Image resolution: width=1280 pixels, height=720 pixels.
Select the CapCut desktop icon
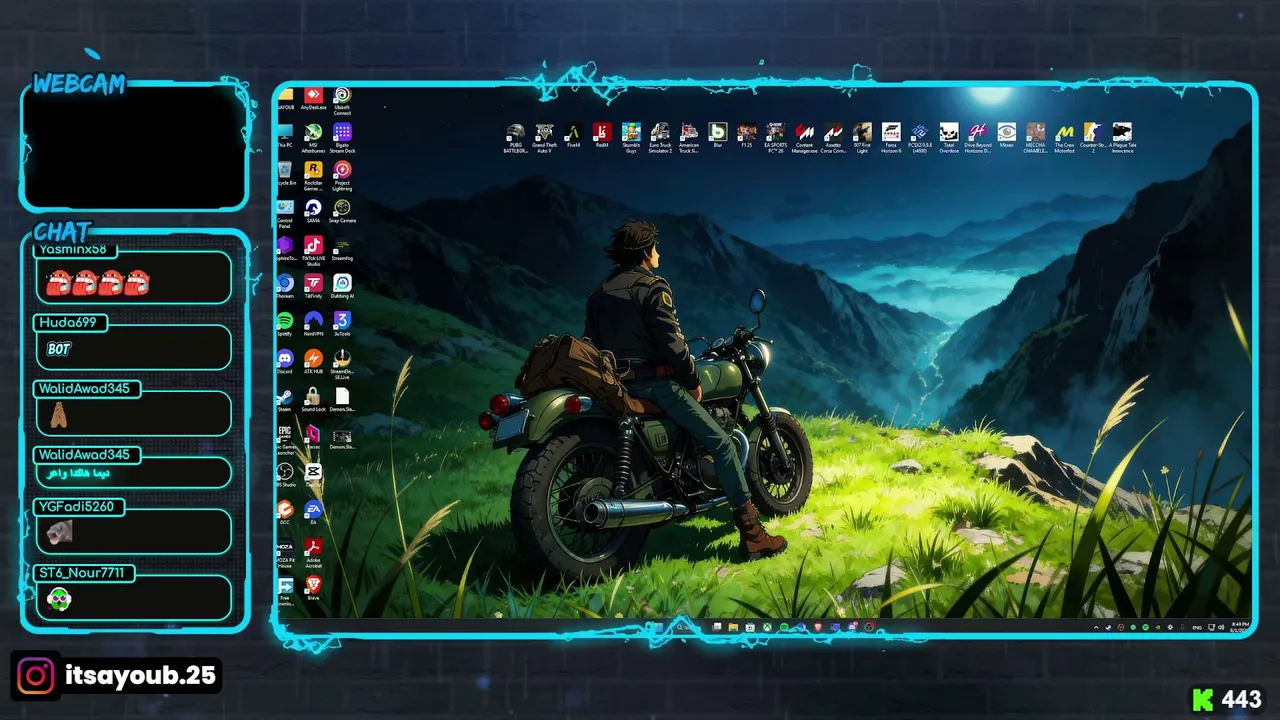(313, 475)
